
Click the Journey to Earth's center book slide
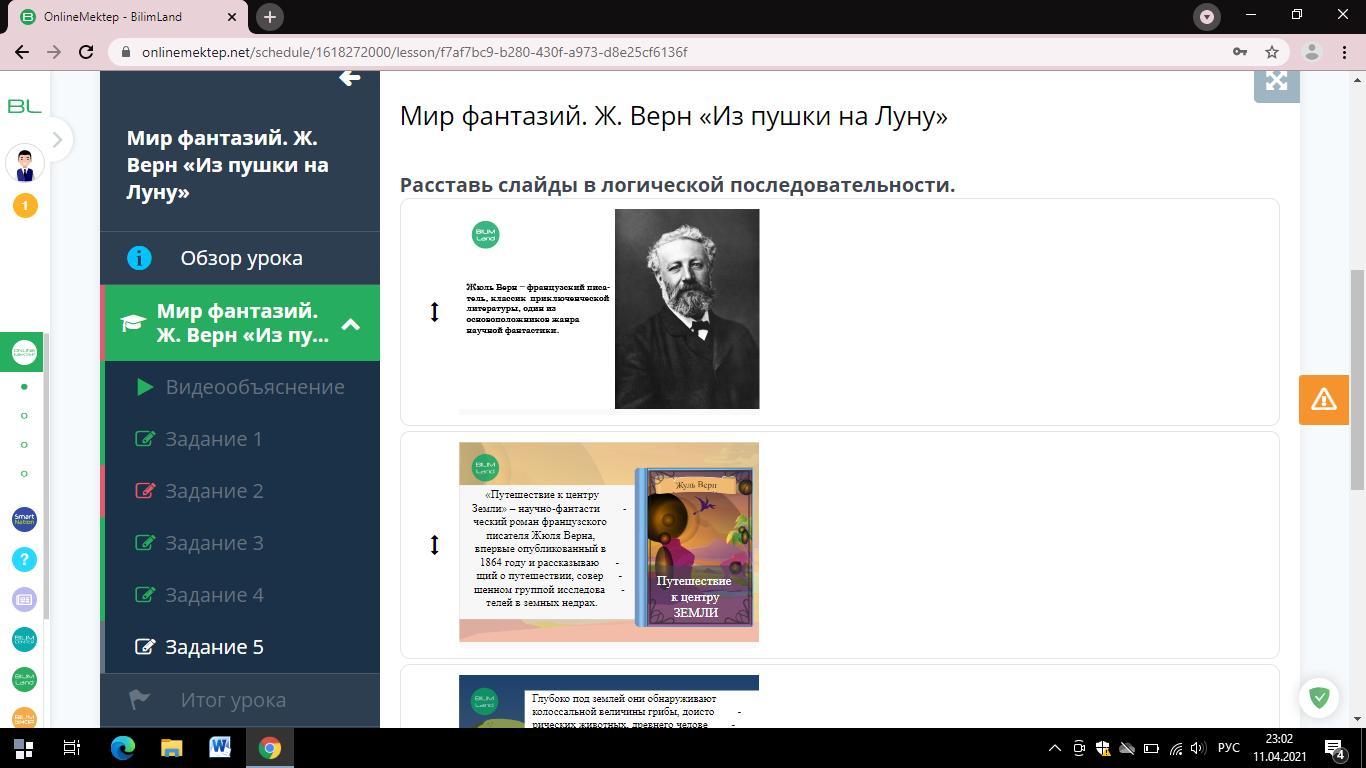pyautogui.click(x=608, y=542)
